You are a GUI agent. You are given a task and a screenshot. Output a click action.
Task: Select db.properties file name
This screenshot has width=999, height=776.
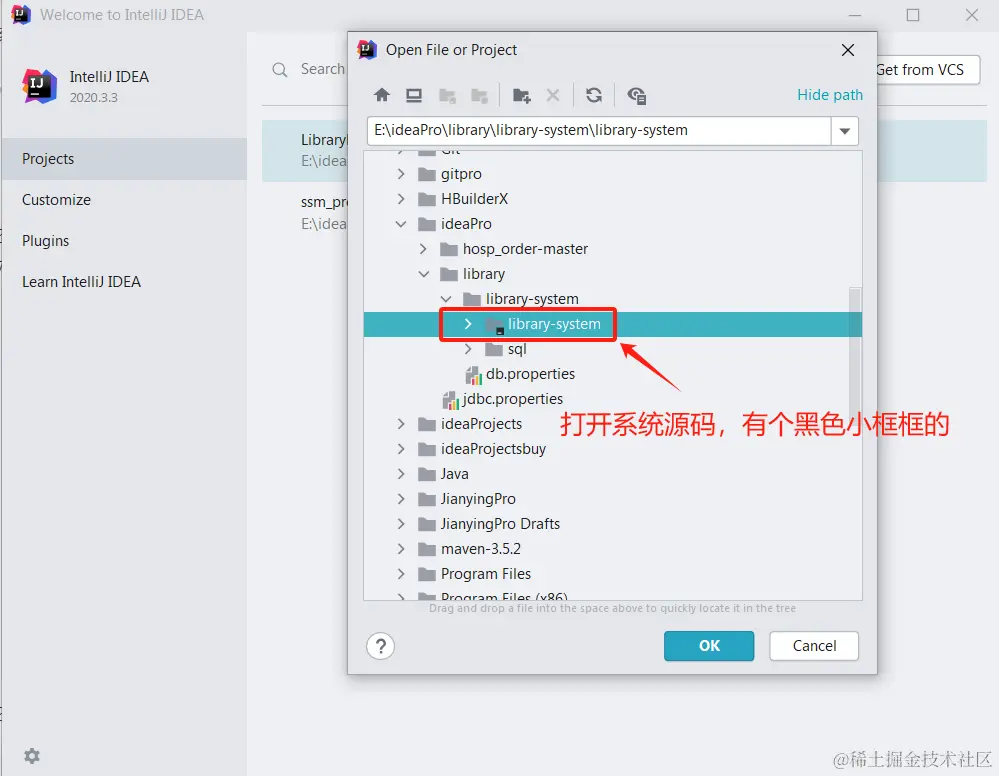point(530,374)
